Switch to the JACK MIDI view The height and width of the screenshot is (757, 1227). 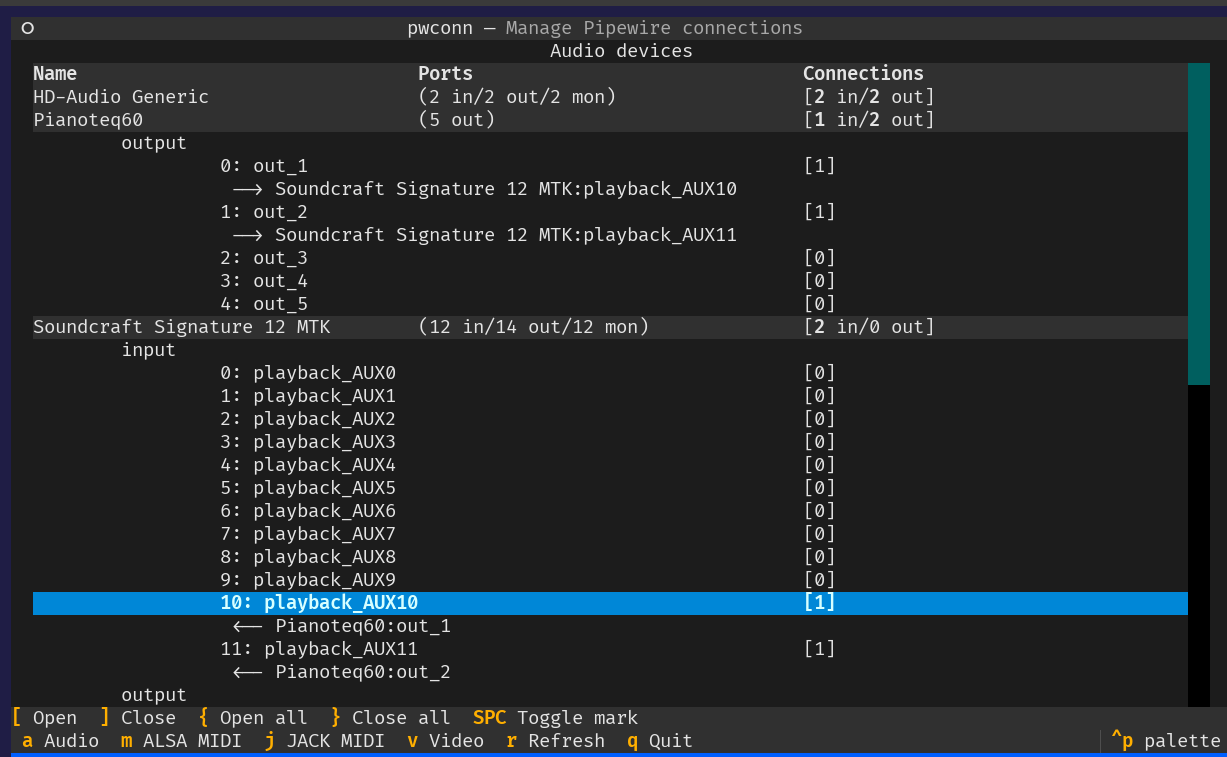[324, 741]
